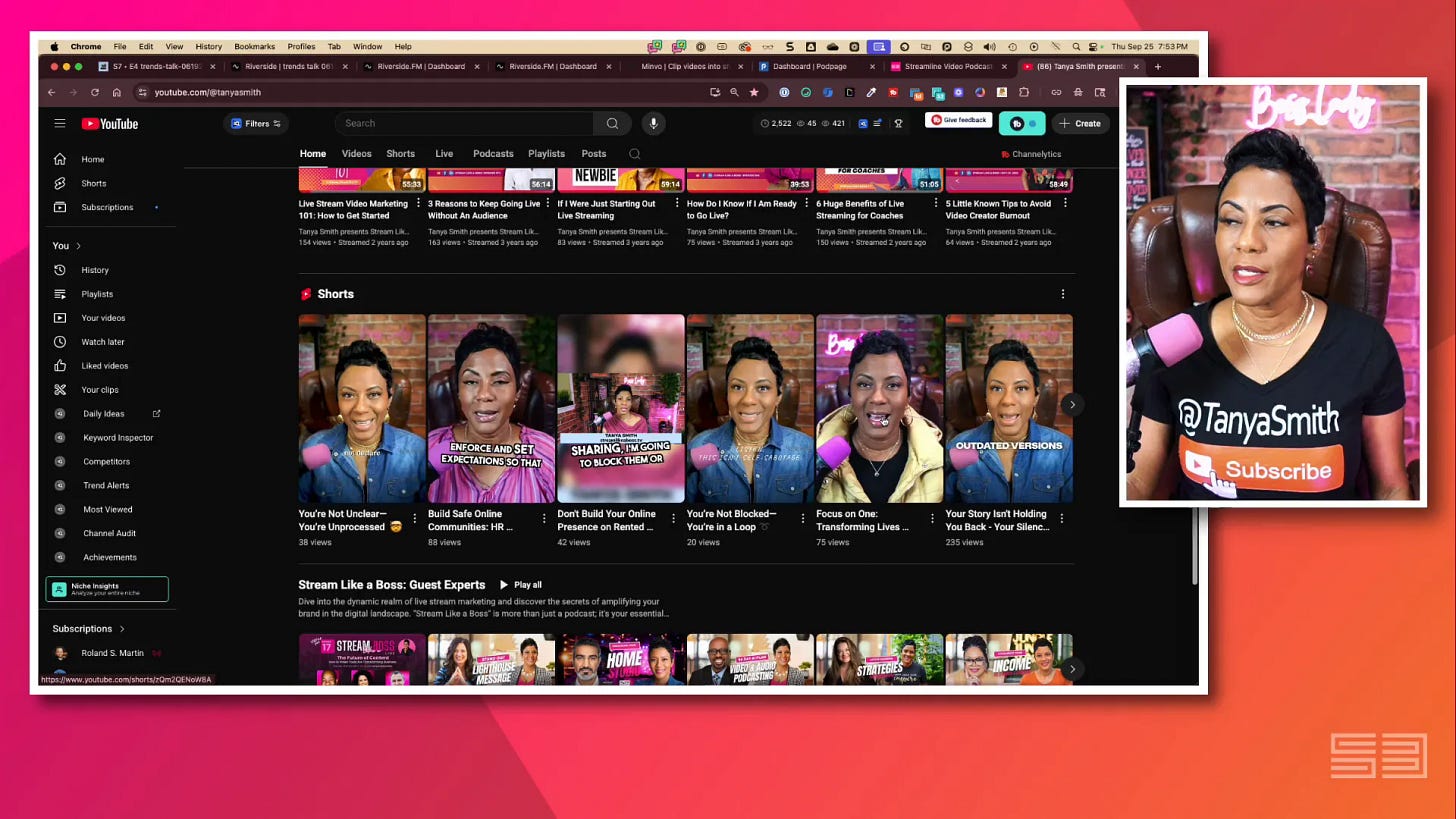Go to Chrome home page icon
The height and width of the screenshot is (819, 1456).
117,92
